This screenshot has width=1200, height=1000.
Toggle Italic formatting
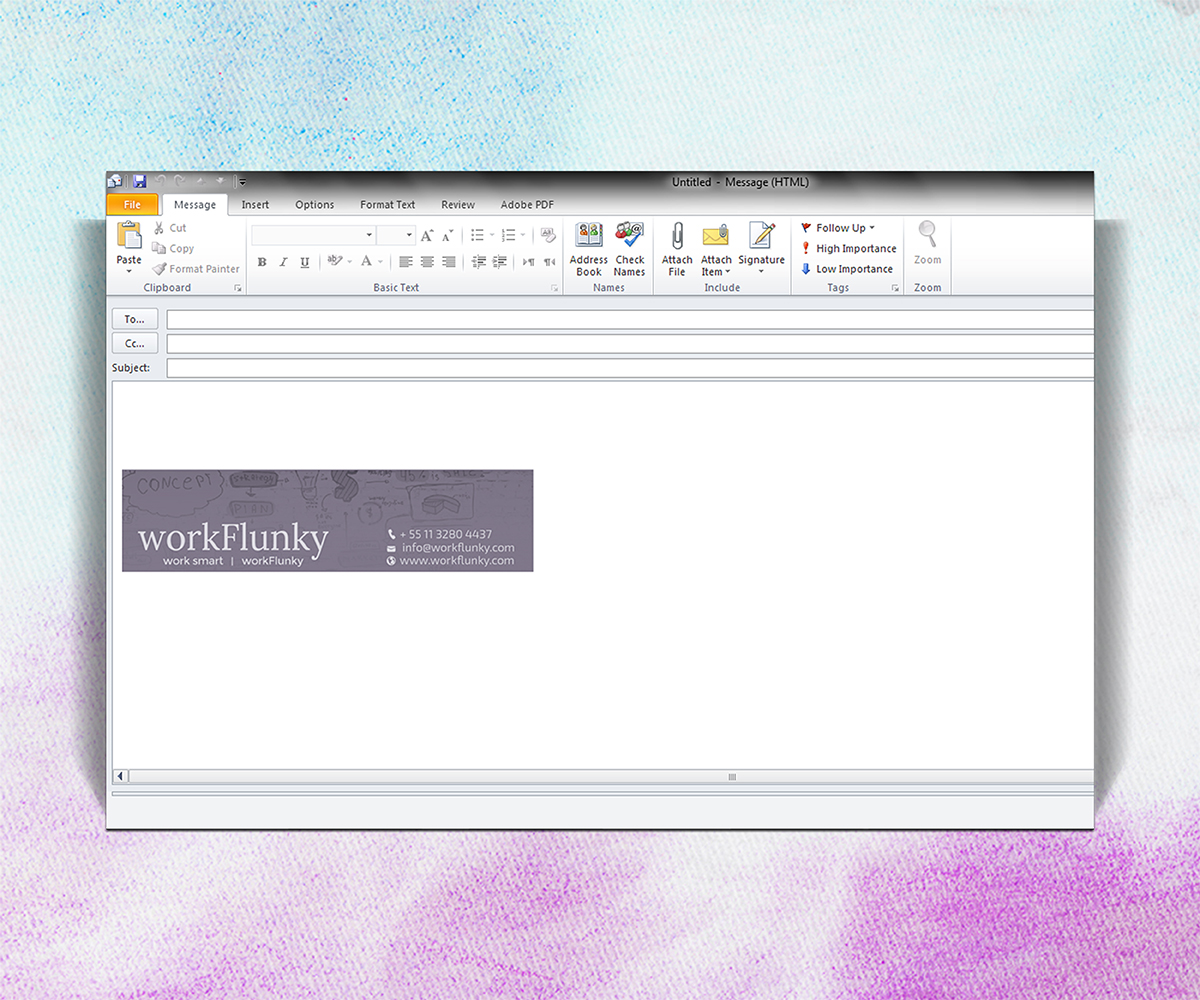[283, 262]
